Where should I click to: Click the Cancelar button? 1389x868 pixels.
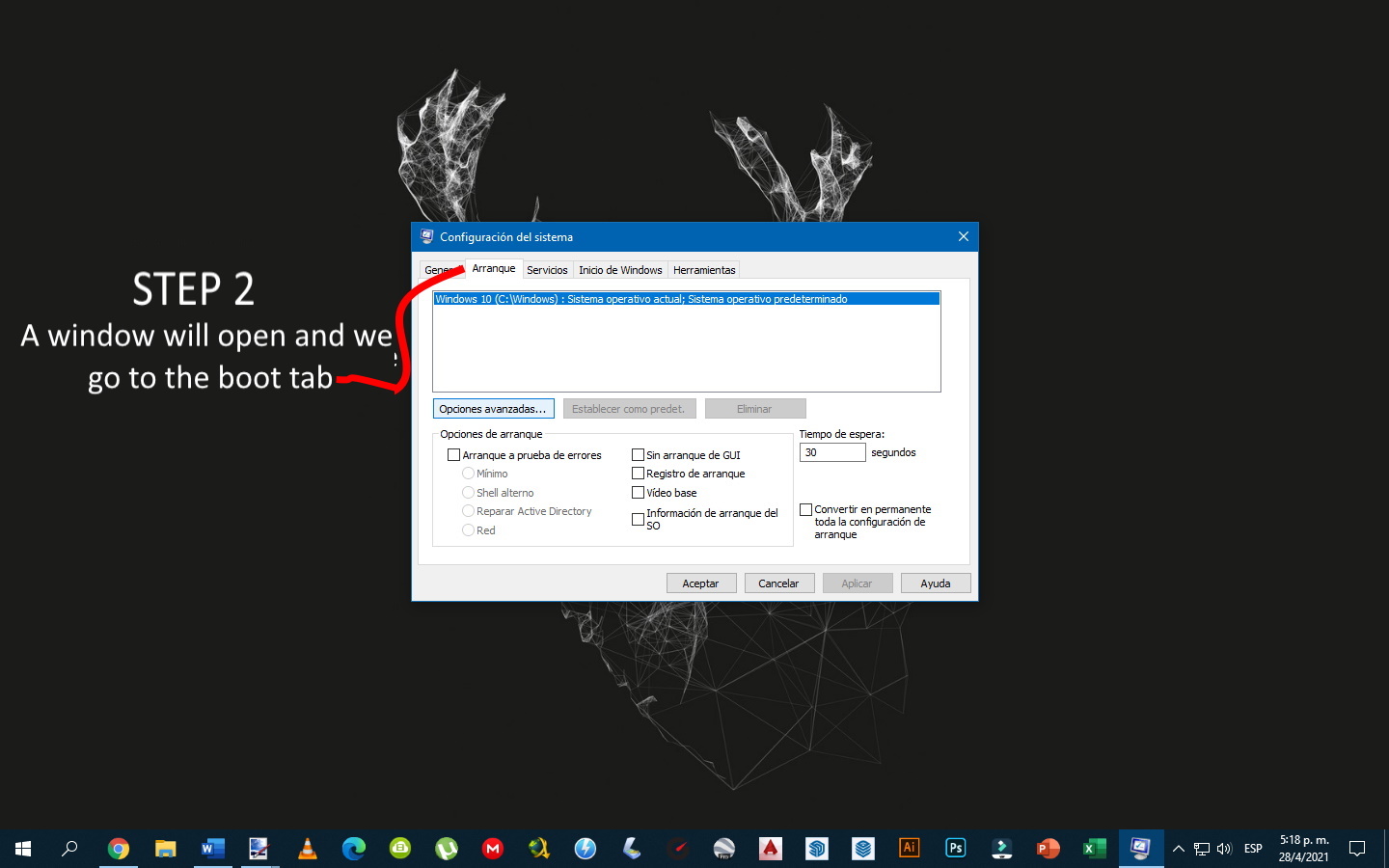779,583
